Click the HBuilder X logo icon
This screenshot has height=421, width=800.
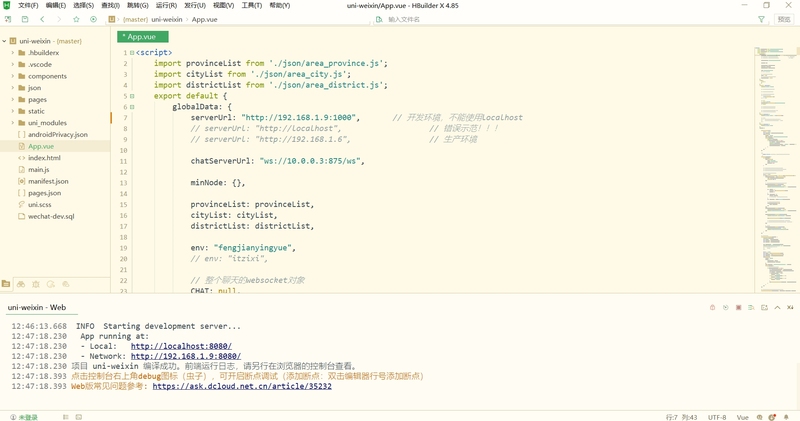(7, 5)
